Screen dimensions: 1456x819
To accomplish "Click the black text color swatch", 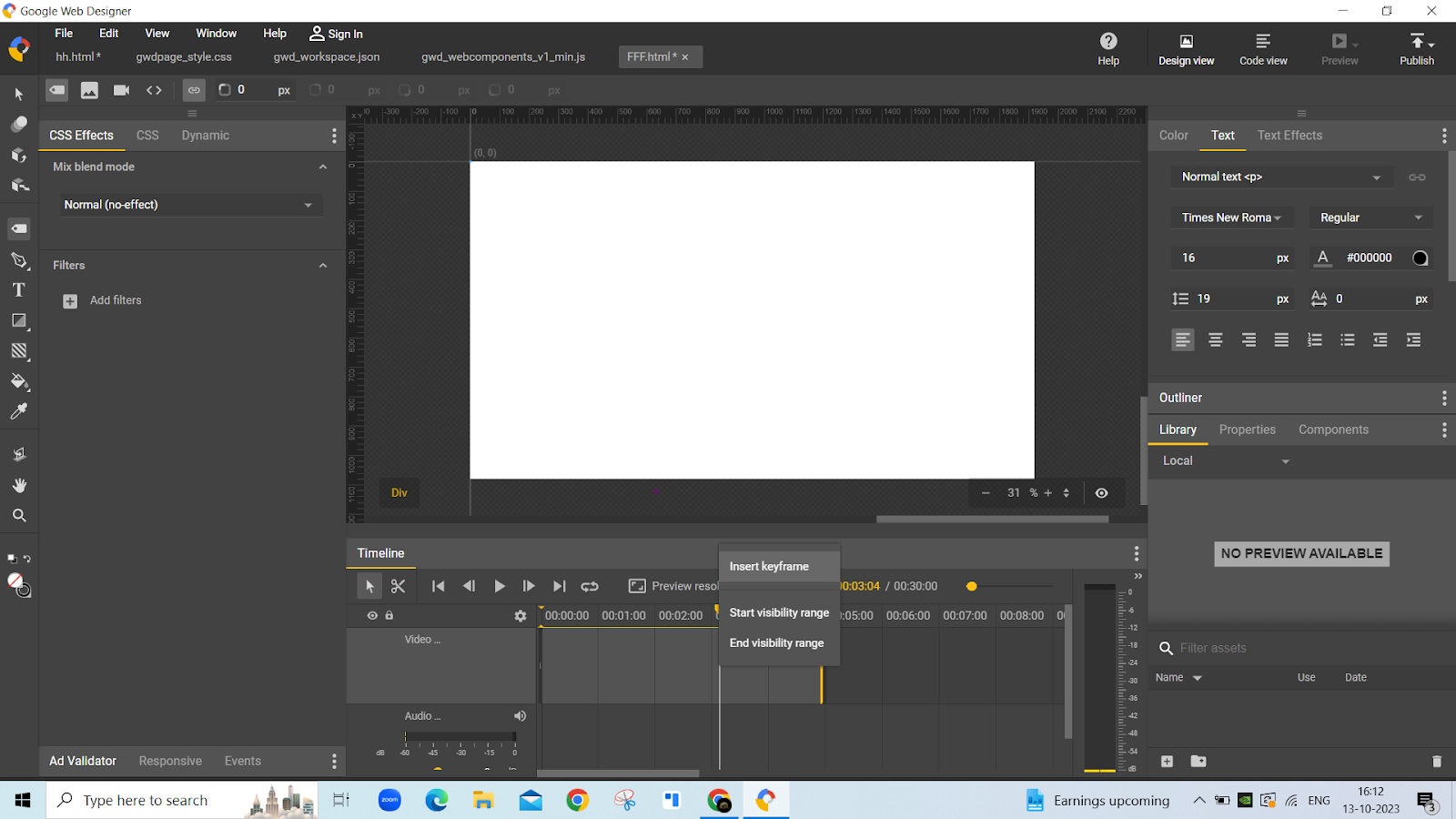I will pos(1420,258).
